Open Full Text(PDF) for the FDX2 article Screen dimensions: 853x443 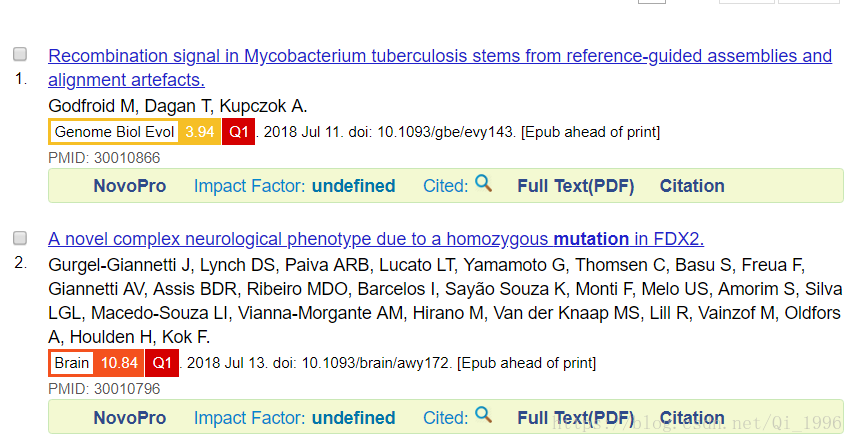click(576, 418)
